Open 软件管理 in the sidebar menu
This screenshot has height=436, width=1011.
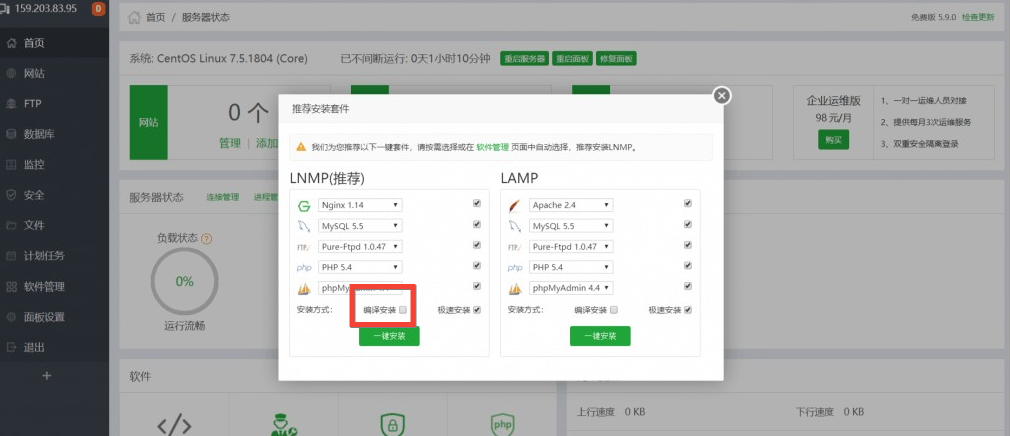click(x=44, y=286)
